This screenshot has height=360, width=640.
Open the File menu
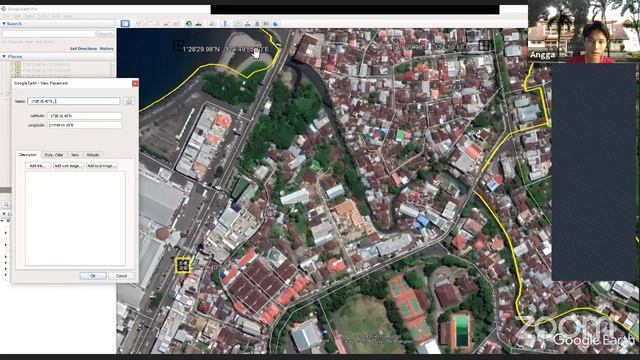pos(6,16)
